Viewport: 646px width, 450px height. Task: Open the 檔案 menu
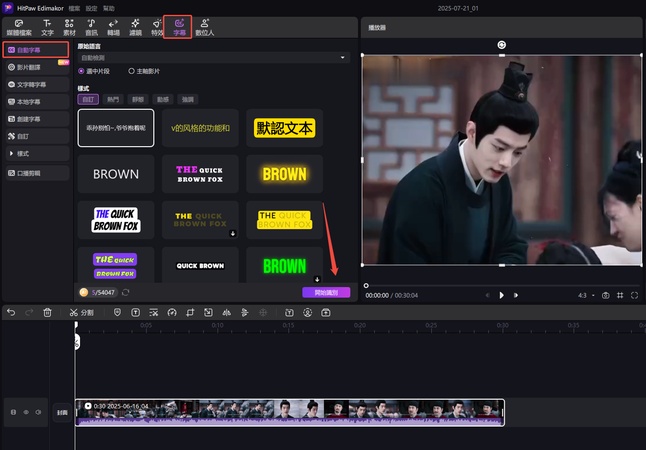(x=74, y=8)
